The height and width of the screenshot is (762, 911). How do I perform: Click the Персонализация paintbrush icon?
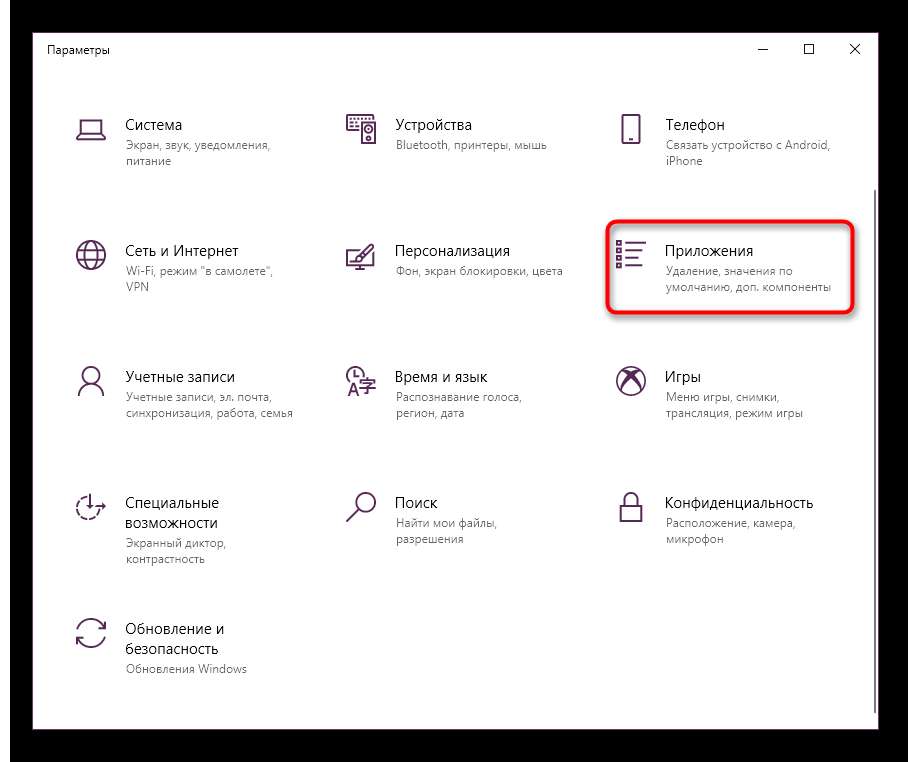click(x=360, y=255)
